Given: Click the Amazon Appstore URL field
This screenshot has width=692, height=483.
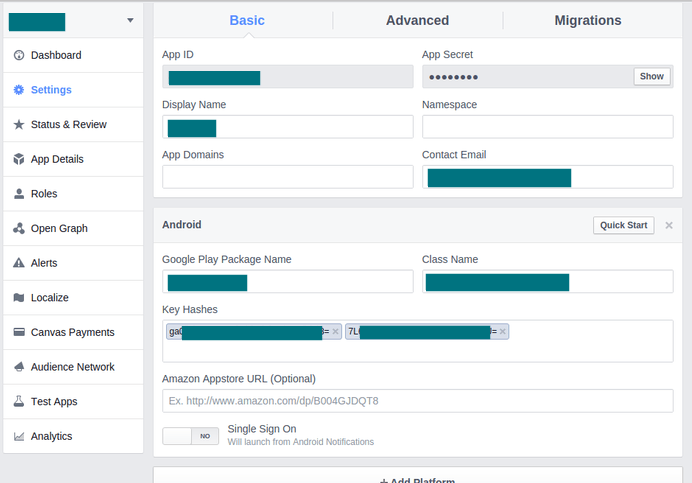Looking at the screenshot, I should click(417, 401).
